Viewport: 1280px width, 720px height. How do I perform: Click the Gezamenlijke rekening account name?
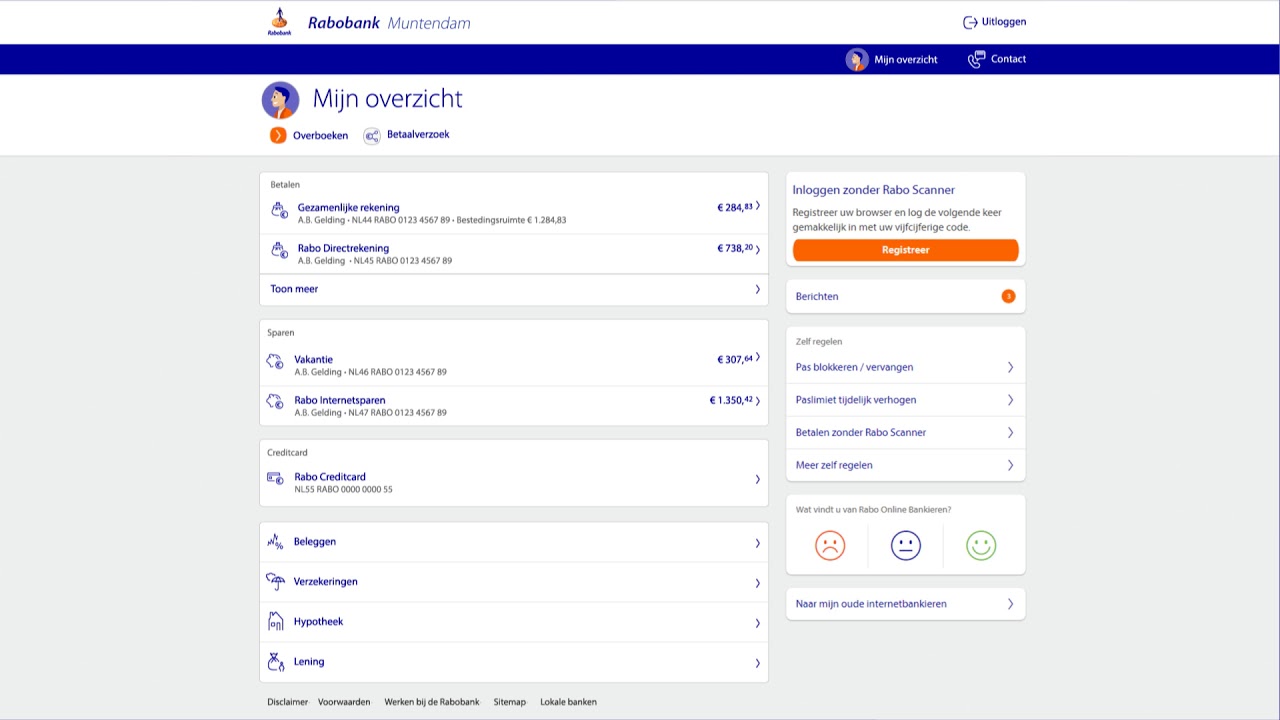(x=349, y=208)
